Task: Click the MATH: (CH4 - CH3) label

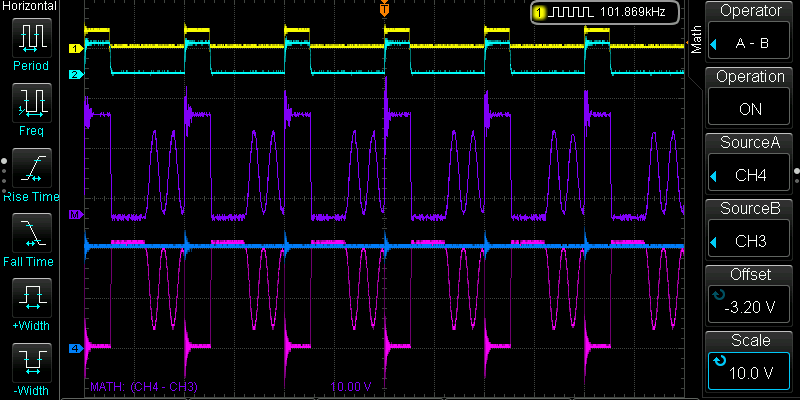Action: (144, 386)
